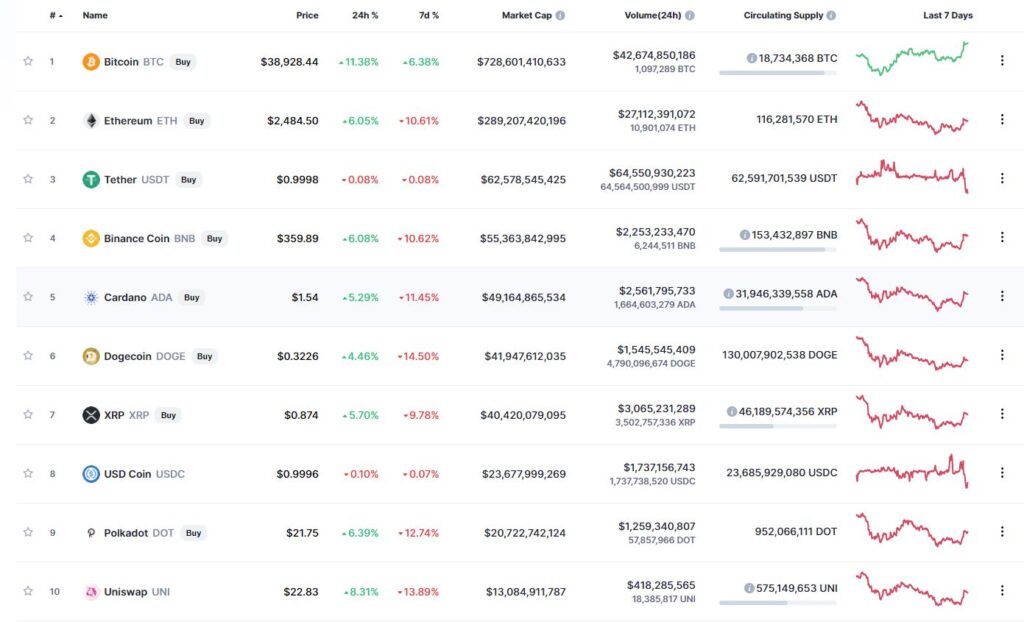Click info icon beside BNB circulating supply
This screenshot has height=622, width=1024.
point(744,235)
